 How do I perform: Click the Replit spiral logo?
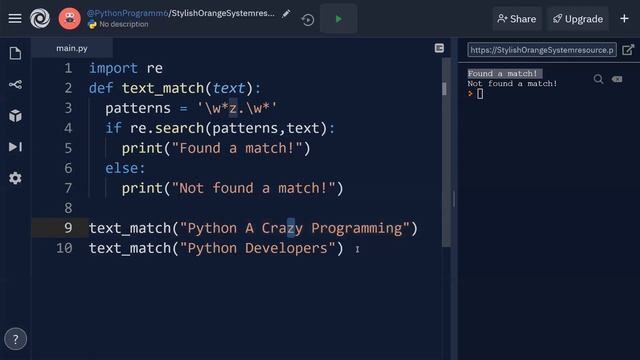coord(40,18)
